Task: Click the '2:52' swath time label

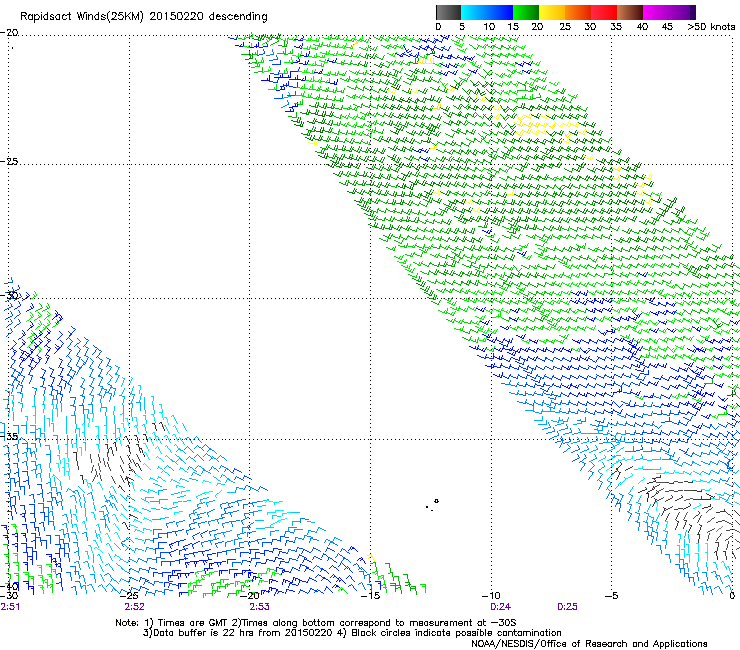Action: point(135,607)
